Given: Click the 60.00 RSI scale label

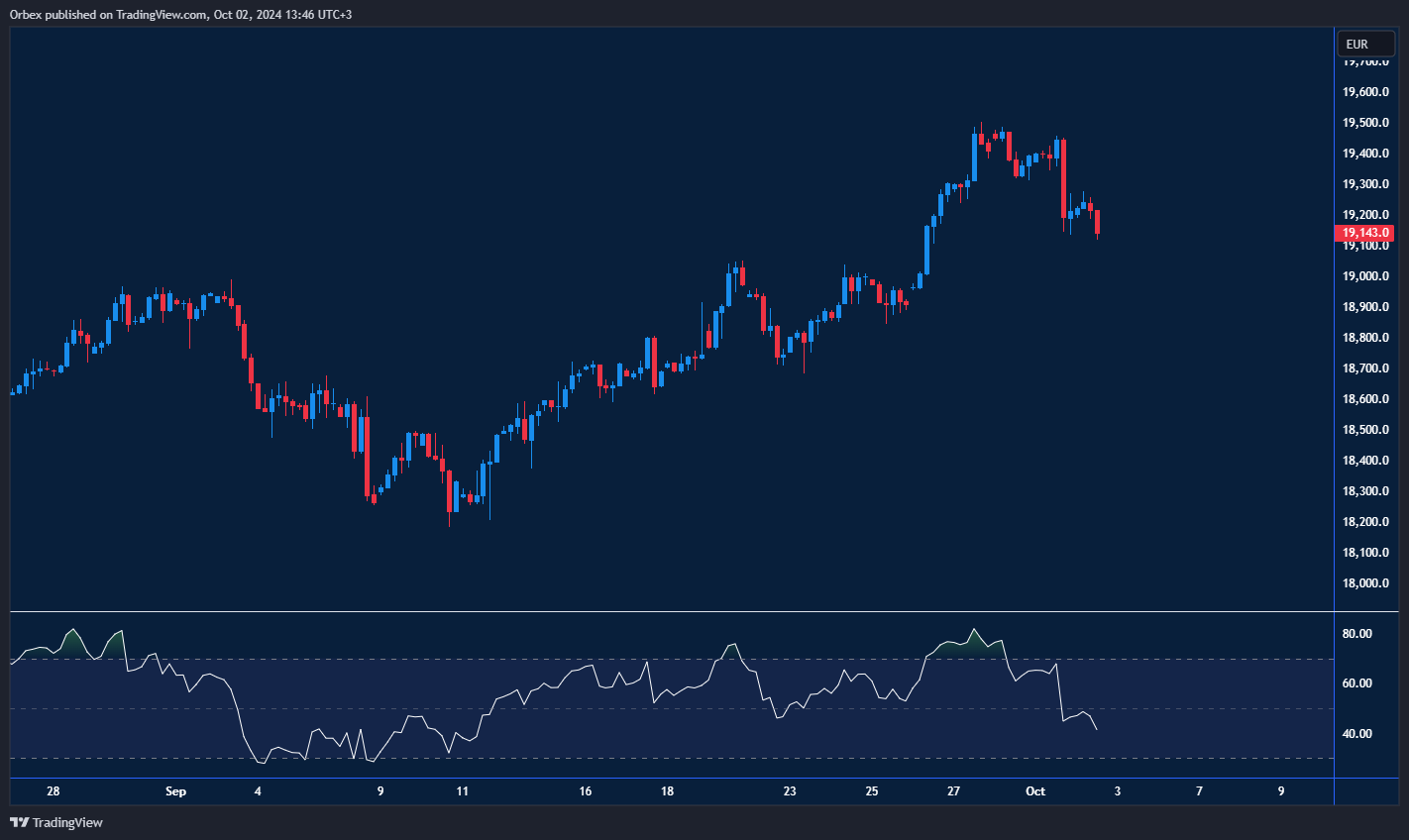Looking at the screenshot, I should click(x=1356, y=683).
